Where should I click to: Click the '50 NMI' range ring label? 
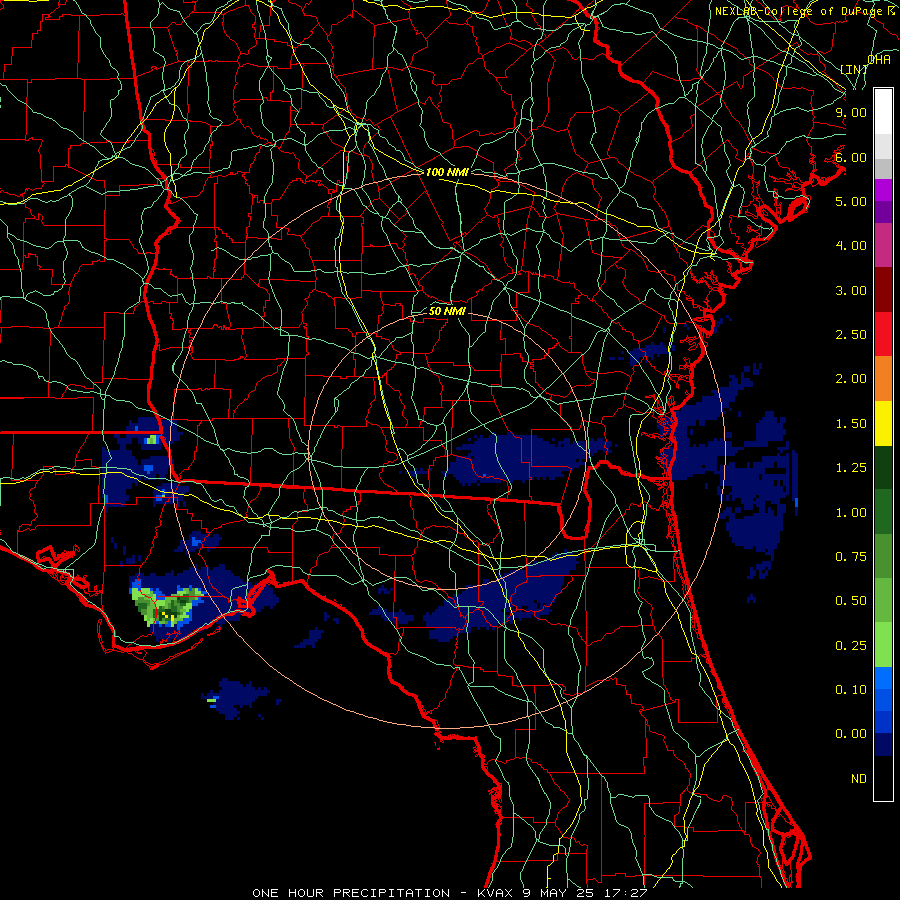447,311
